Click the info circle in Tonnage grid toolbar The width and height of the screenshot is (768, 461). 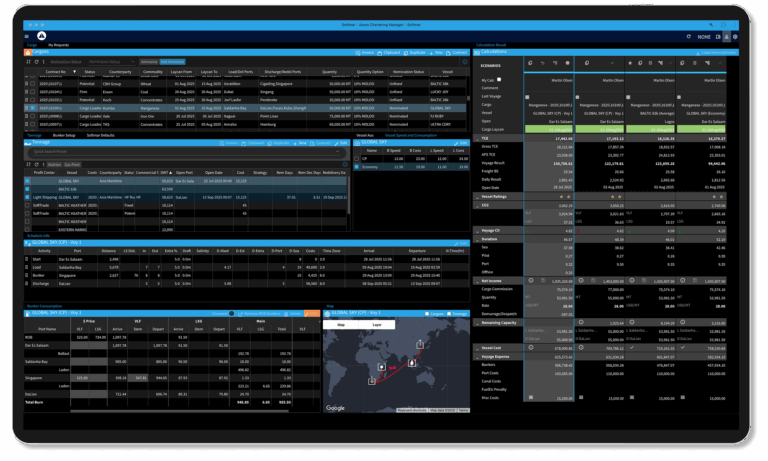(345, 165)
